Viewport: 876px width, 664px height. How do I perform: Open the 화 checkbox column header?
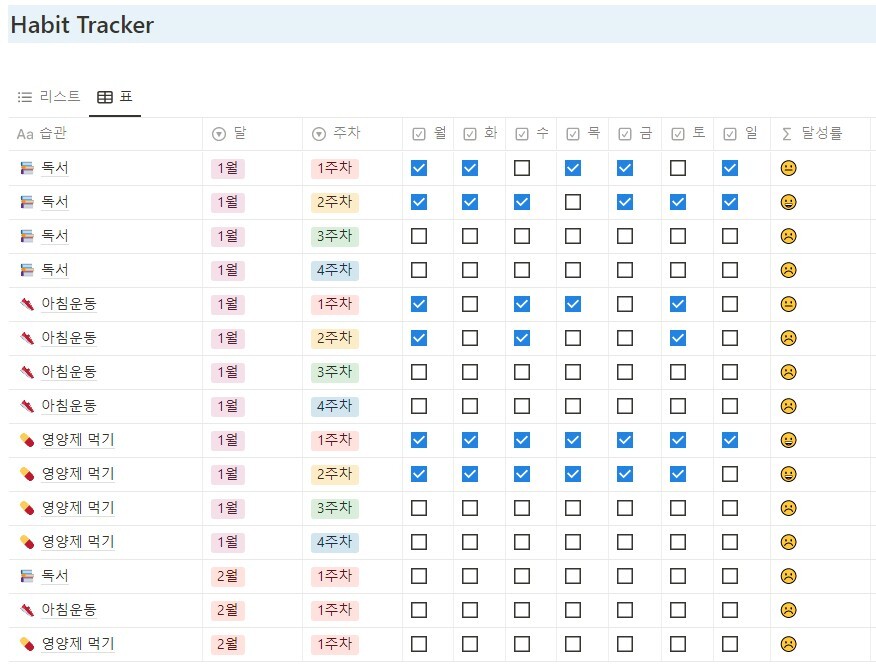click(x=479, y=134)
